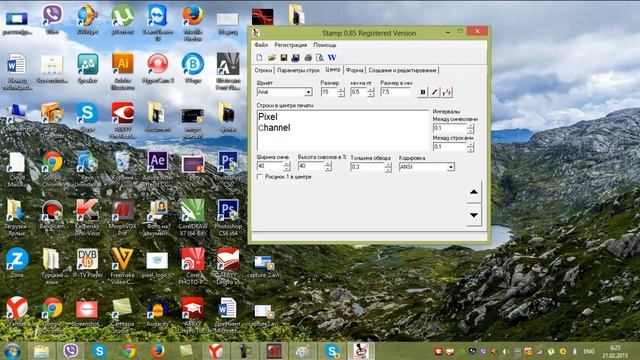Increase symbol width 40 spinner
The image size is (640, 360).
287,164
